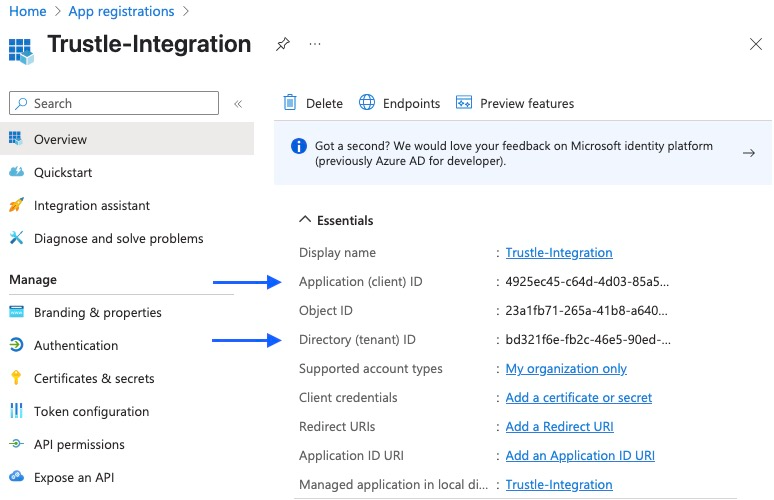The width and height of the screenshot is (774, 500).
Task: Click the Delete trash can icon
Action: [x=290, y=103]
